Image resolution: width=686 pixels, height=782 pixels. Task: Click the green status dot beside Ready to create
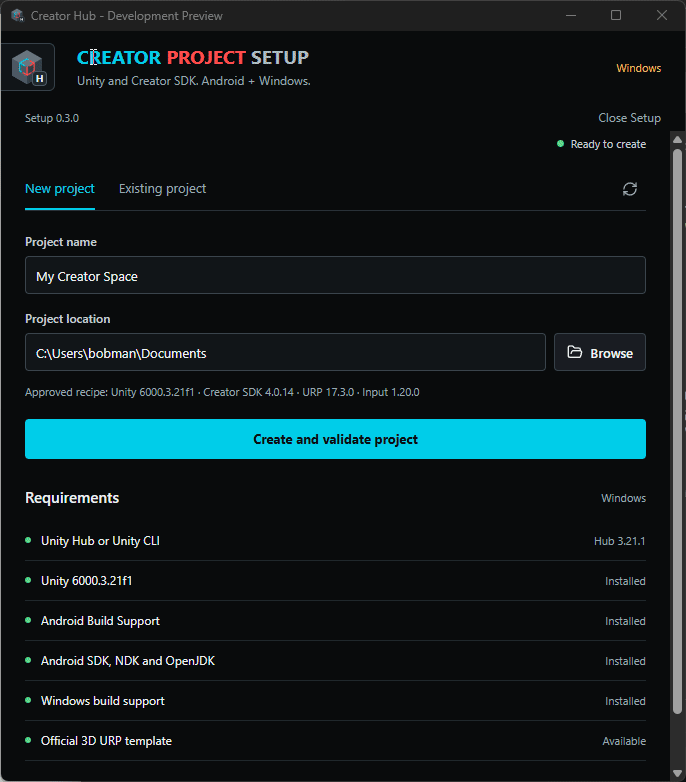tap(560, 144)
